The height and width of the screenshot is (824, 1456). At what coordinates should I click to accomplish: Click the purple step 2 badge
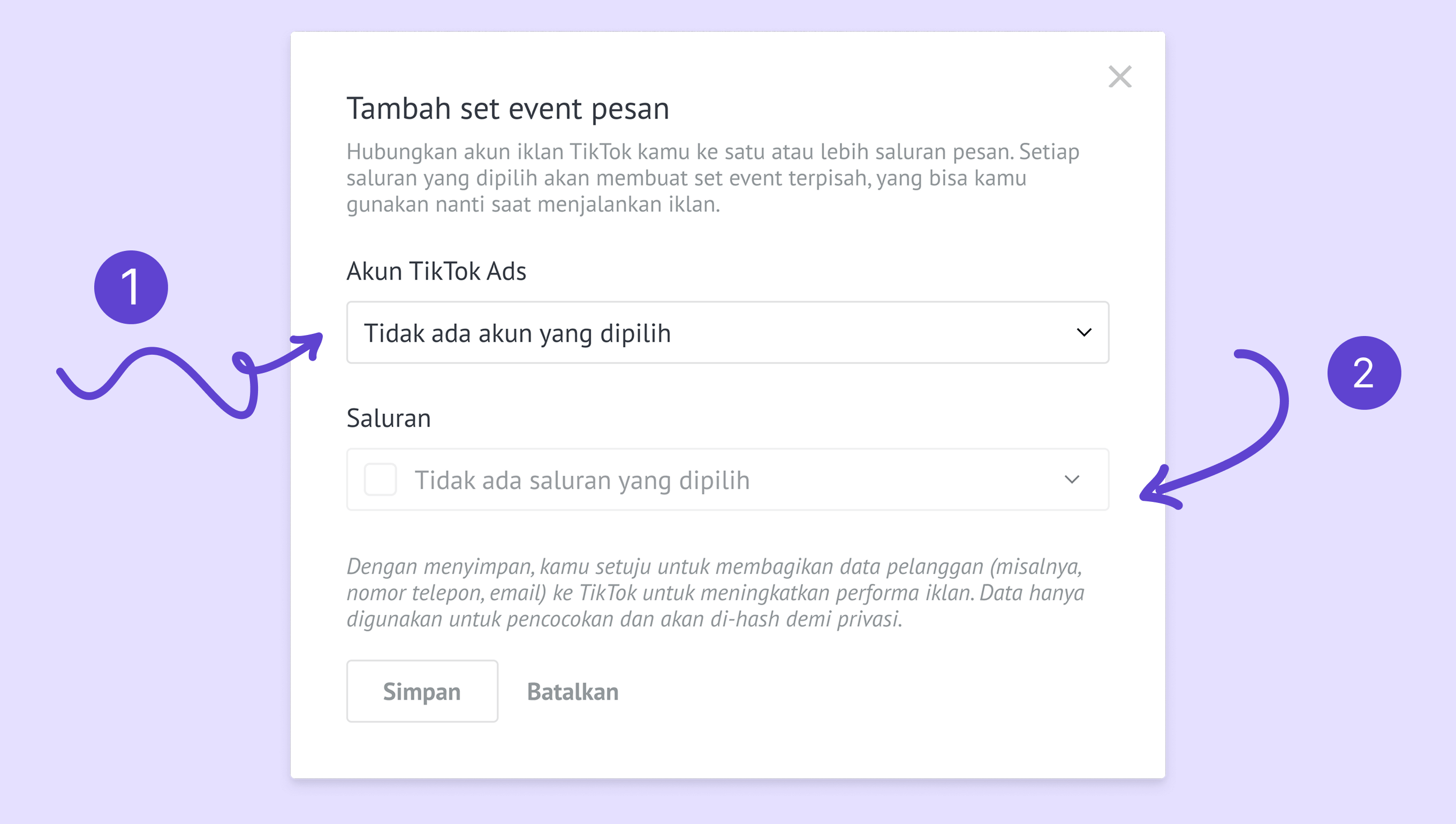click(x=1364, y=373)
